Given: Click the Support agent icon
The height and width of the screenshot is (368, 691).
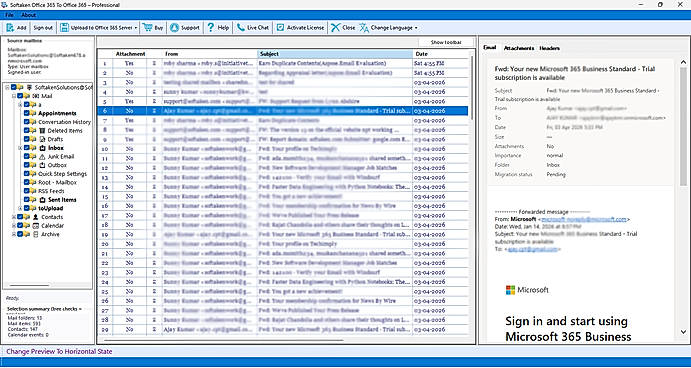Looking at the screenshot, I should point(175,27).
